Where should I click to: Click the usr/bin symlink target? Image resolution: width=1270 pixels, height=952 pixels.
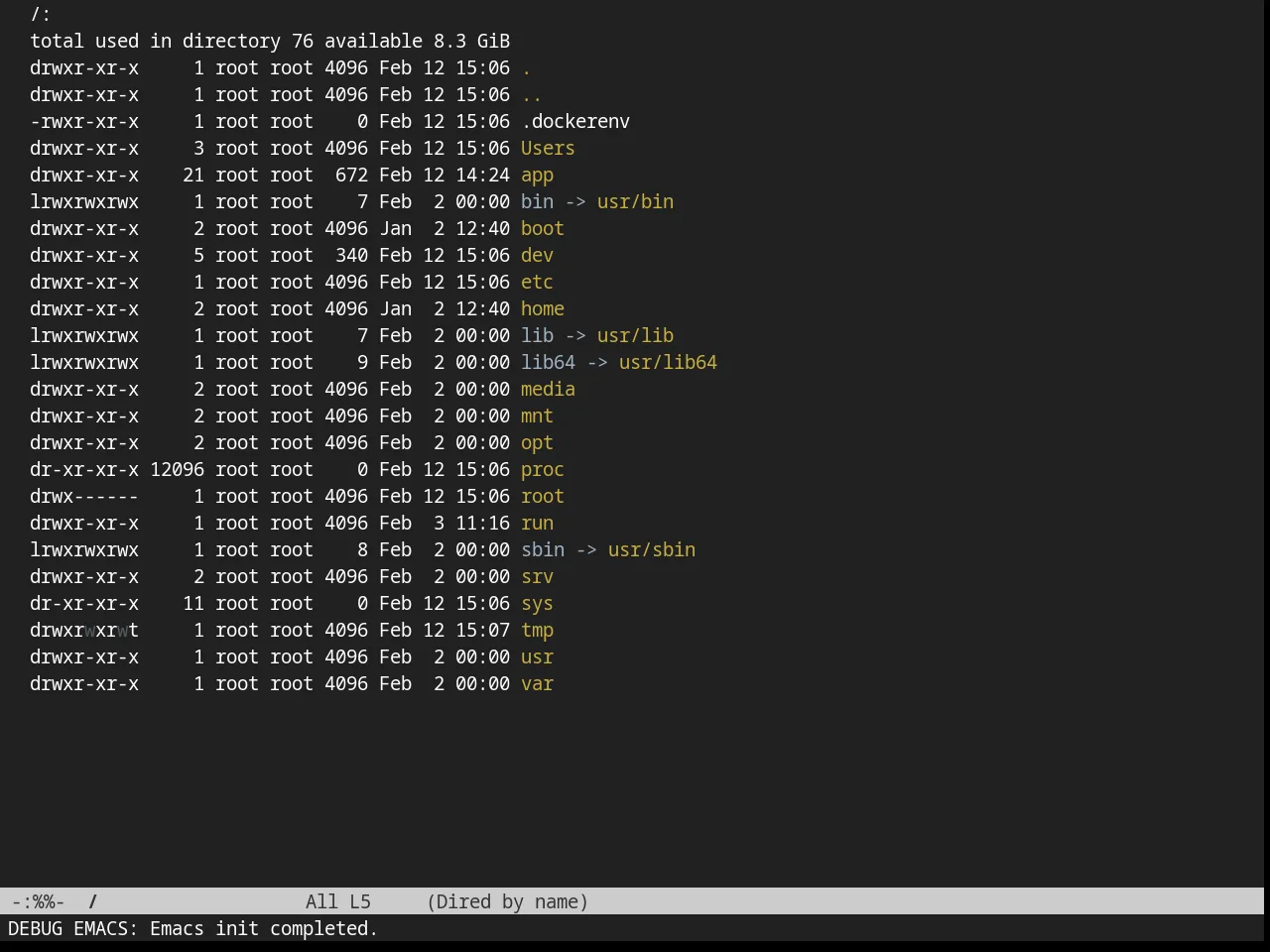pyautogui.click(x=635, y=201)
